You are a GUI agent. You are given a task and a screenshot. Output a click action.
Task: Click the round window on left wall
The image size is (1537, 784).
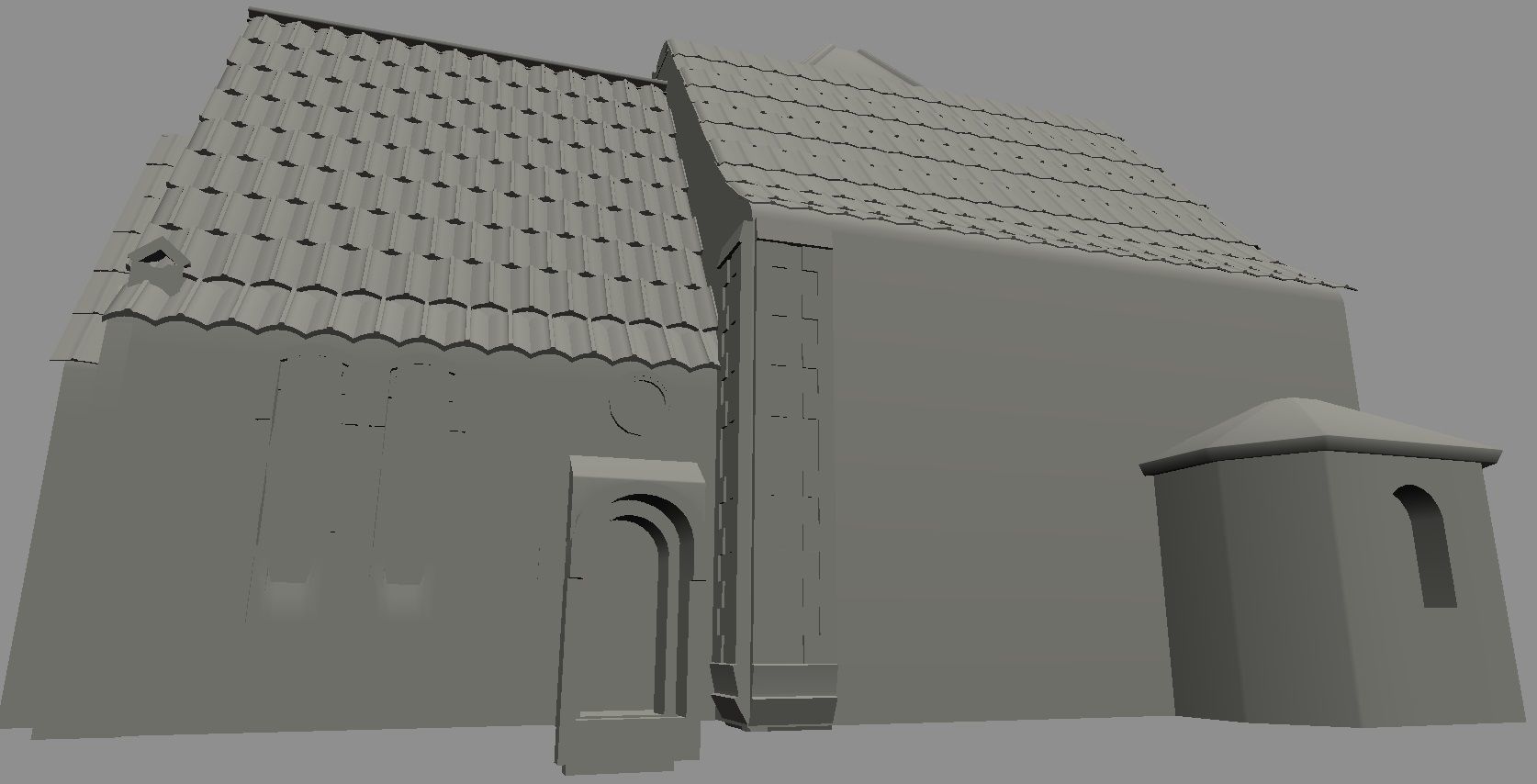[x=637, y=405]
